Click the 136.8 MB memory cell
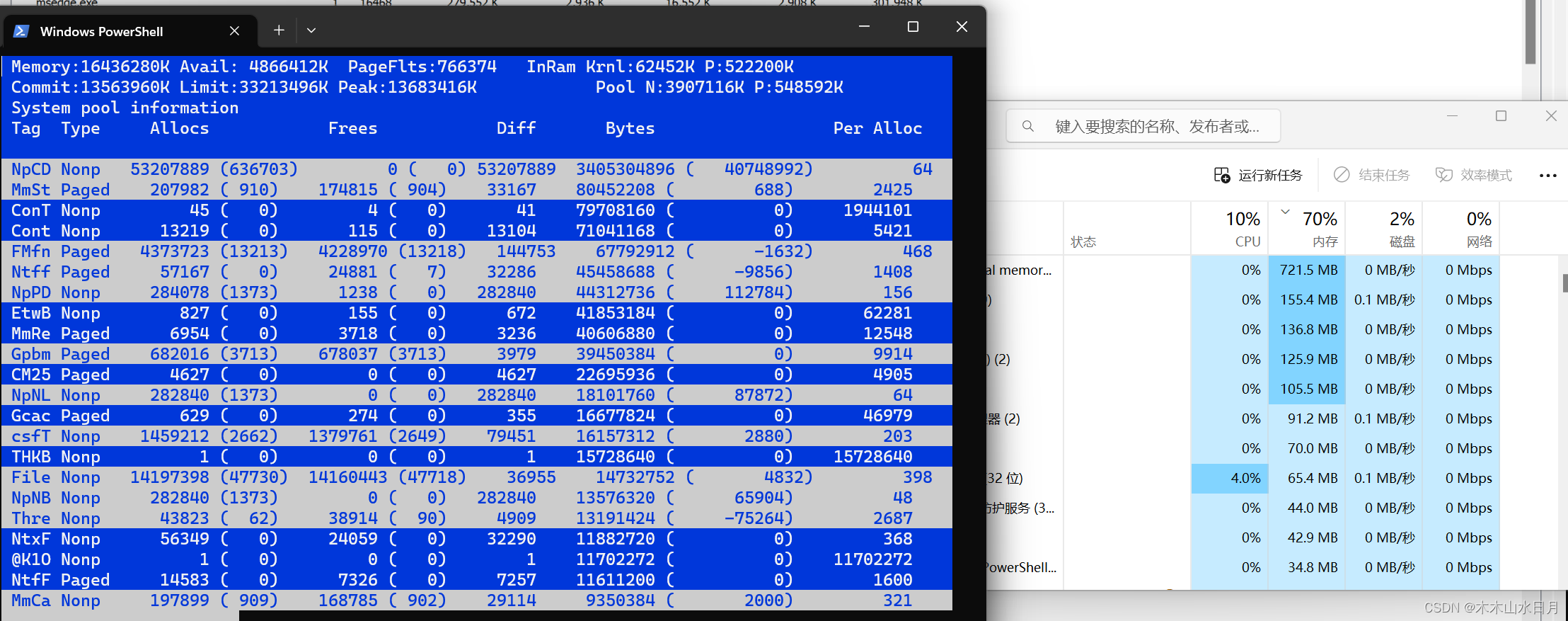Screen dimensions: 1568x621 1306,329
